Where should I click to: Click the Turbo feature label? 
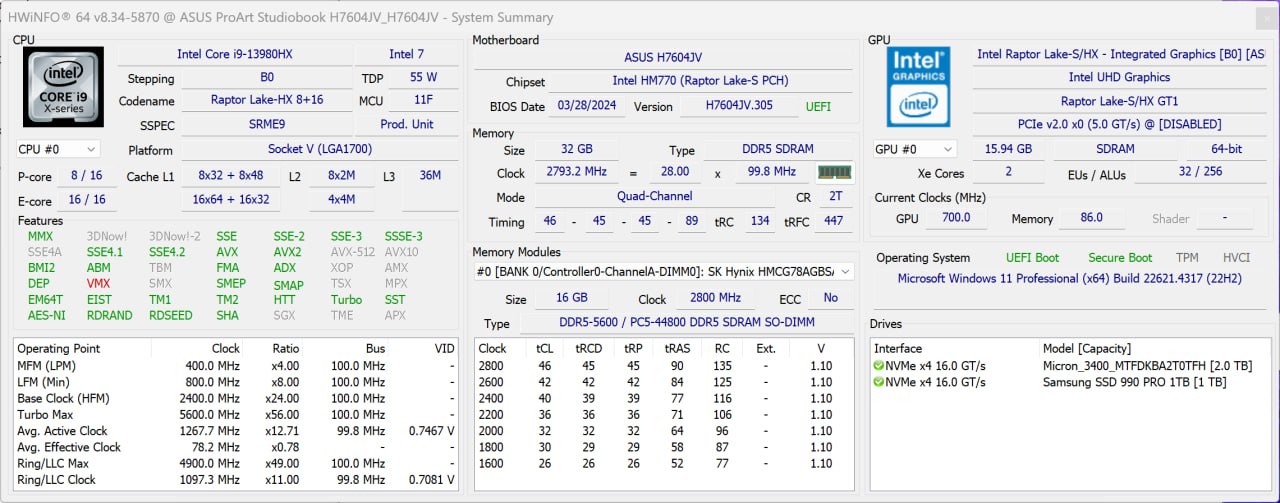coord(346,299)
